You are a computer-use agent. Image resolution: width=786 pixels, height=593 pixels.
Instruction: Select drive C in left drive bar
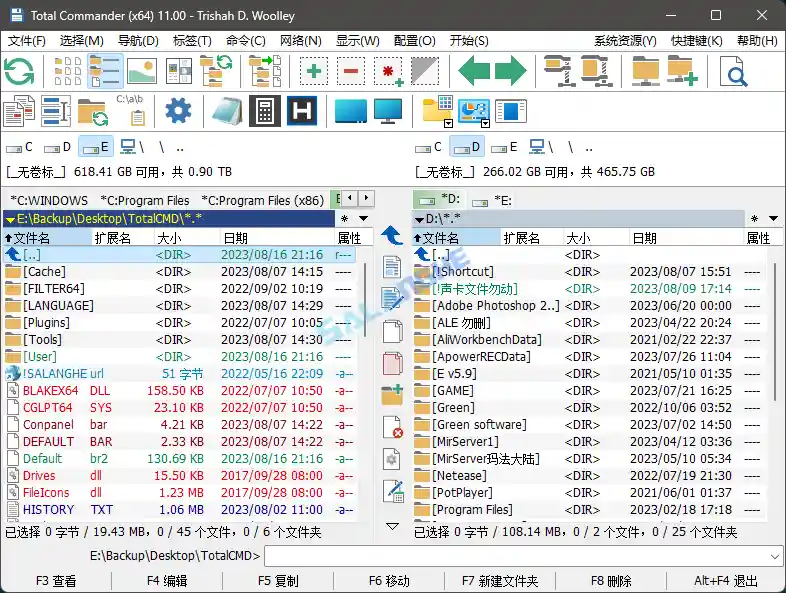click(20, 147)
